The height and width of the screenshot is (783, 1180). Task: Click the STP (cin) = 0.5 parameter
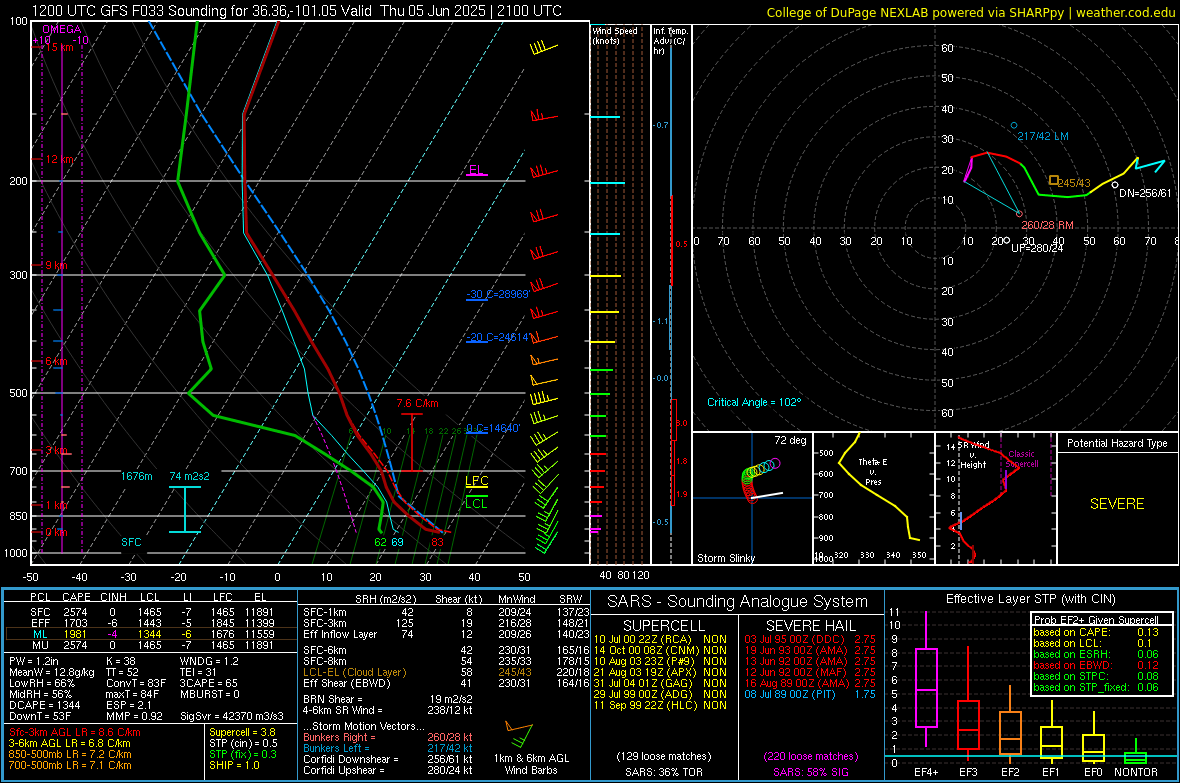point(243,743)
